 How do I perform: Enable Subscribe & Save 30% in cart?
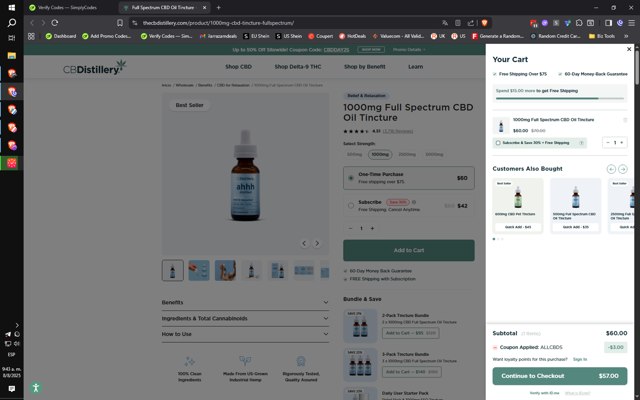point(498,143)
